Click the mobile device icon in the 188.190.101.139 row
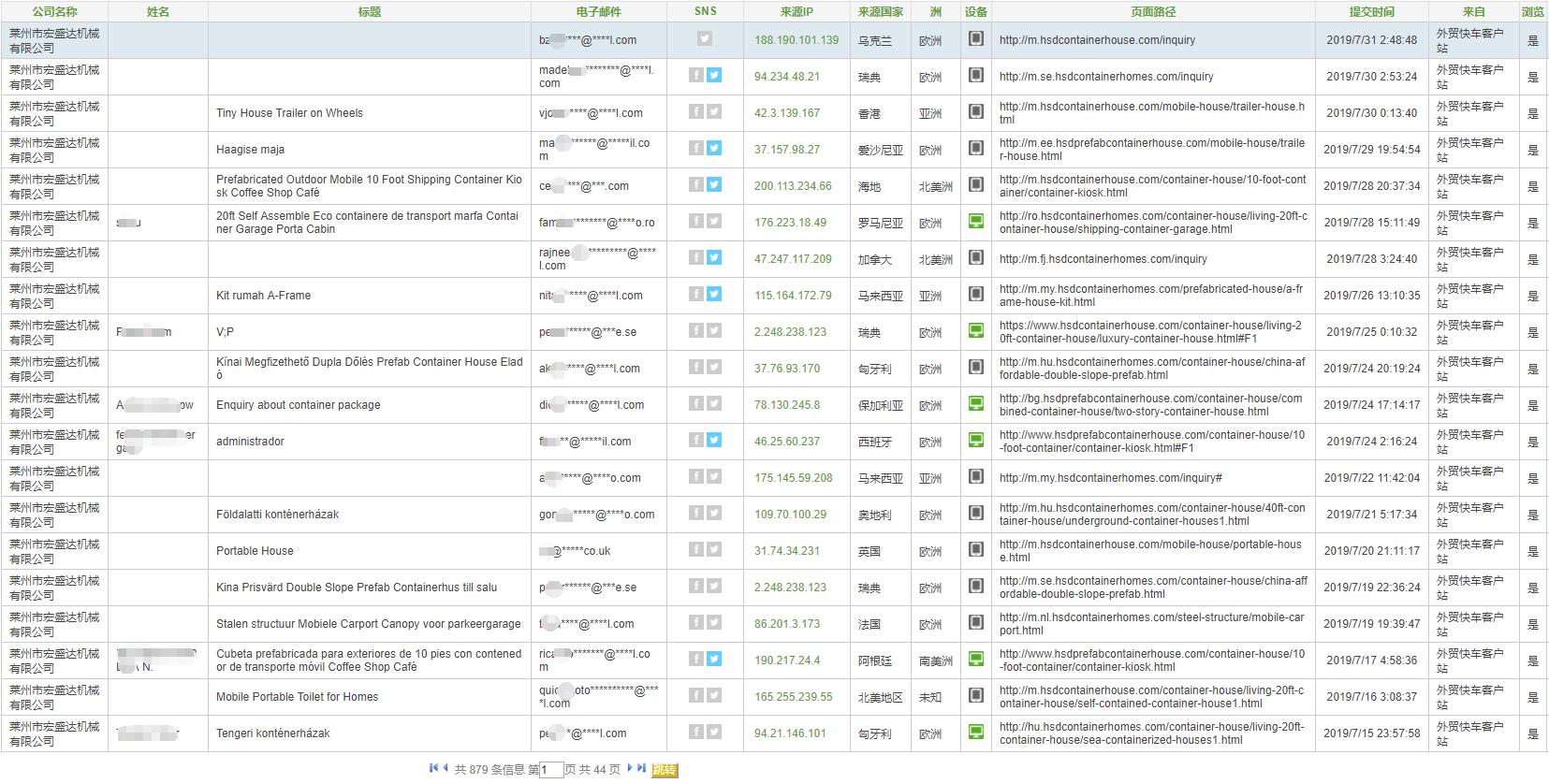Screen dimensions: 1549x784 975,39
